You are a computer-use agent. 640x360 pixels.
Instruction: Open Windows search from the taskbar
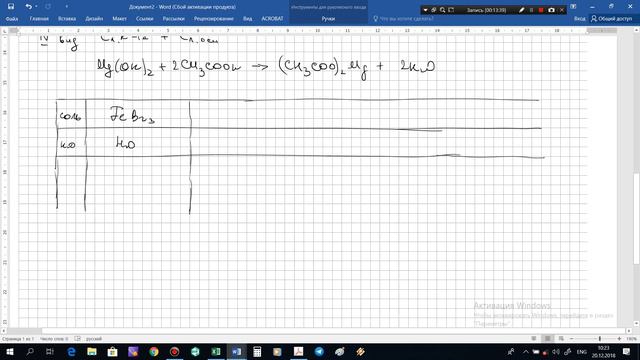(30, 351)
